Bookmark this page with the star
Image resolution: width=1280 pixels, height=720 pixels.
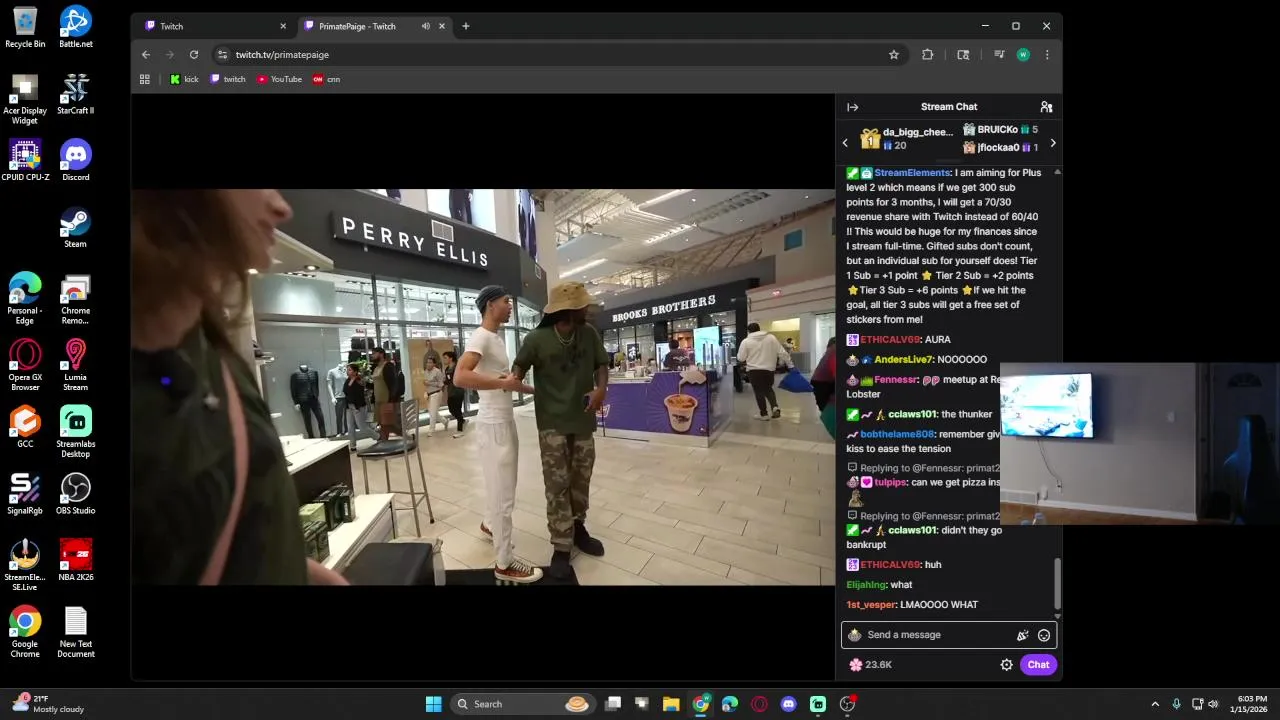pos(894,55)
